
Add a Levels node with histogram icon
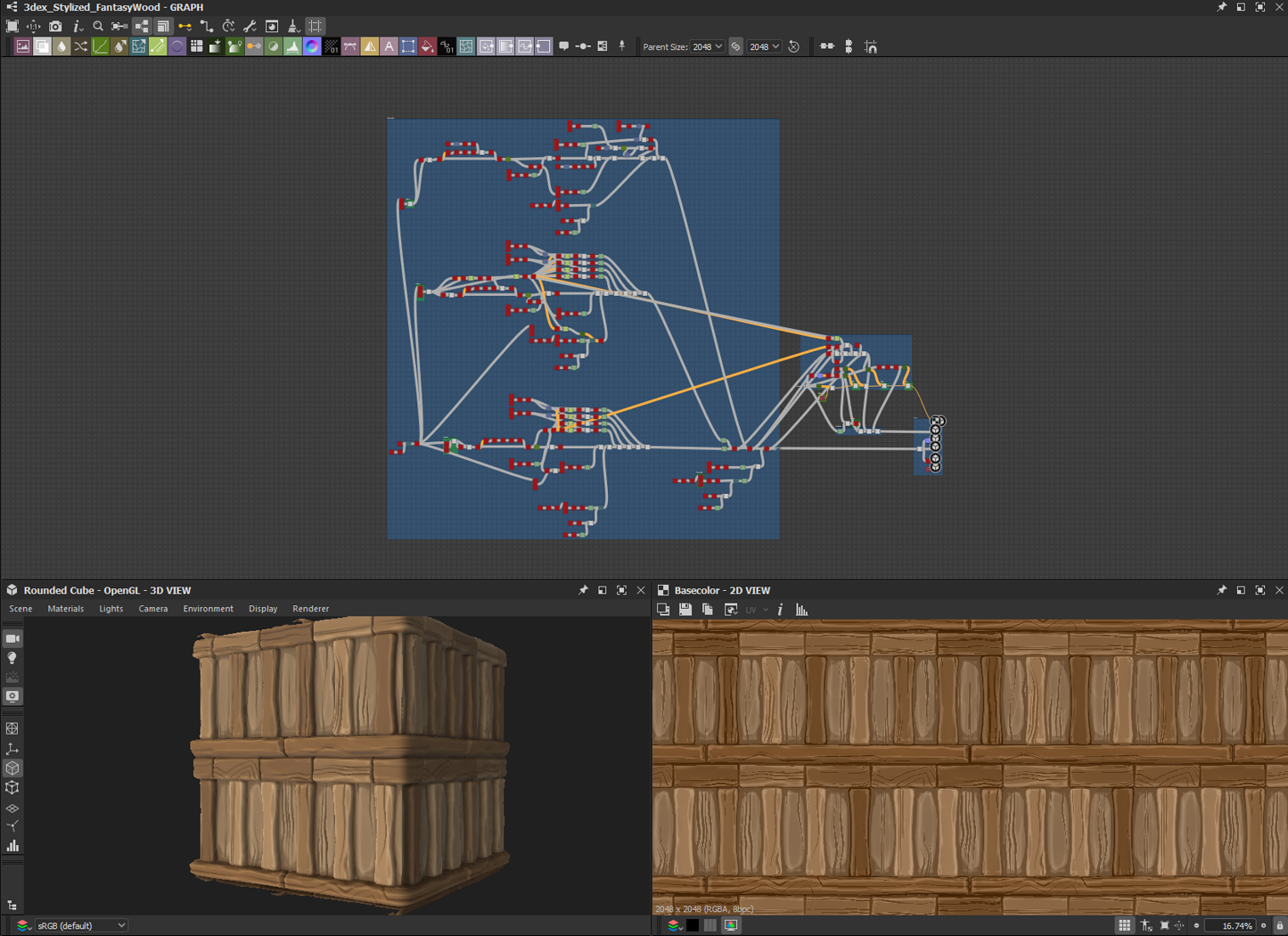tap(292, 46)
